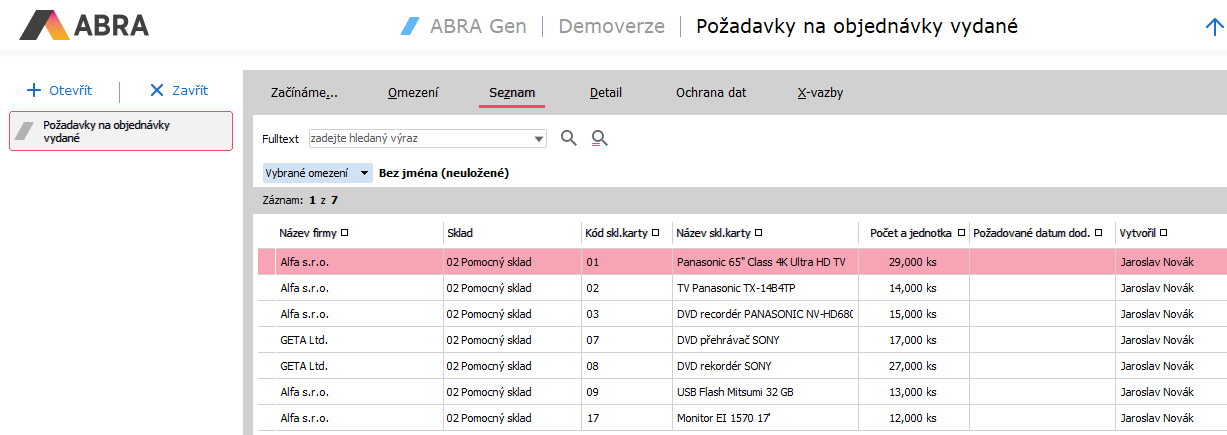This screenshot has width=1227, height=435.
Task: Toggle sort box on Počet a jednotka column
Action: (x=961, y=233)
